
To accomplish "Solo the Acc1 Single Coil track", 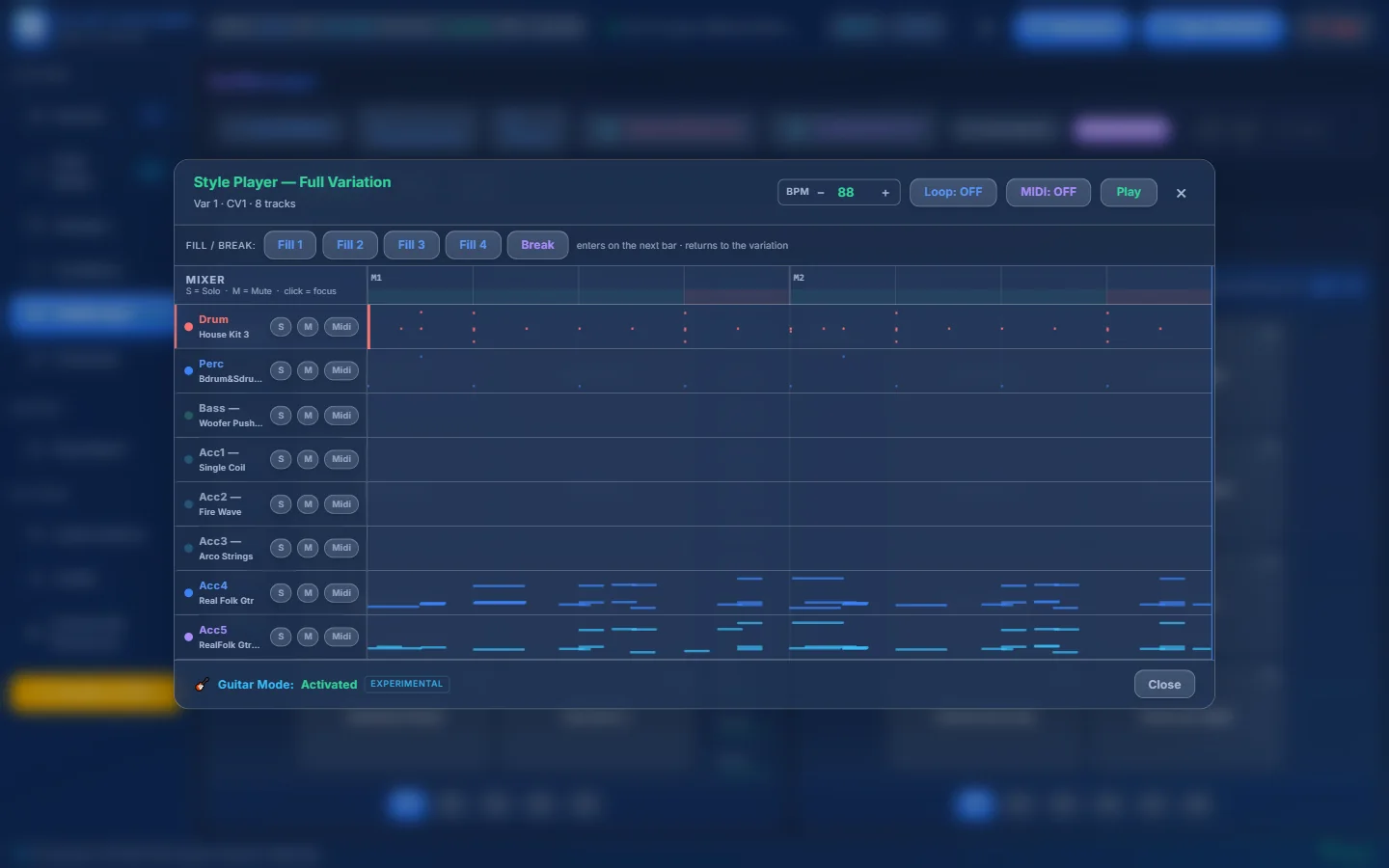I will (x=281, y=459).
